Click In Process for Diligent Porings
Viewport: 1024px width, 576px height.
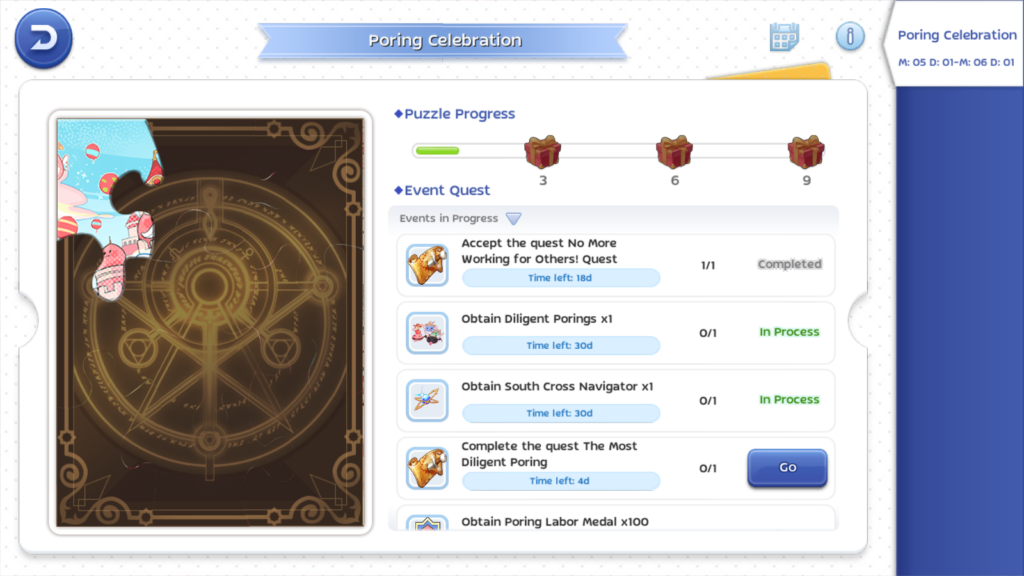(x=789, y=332)
